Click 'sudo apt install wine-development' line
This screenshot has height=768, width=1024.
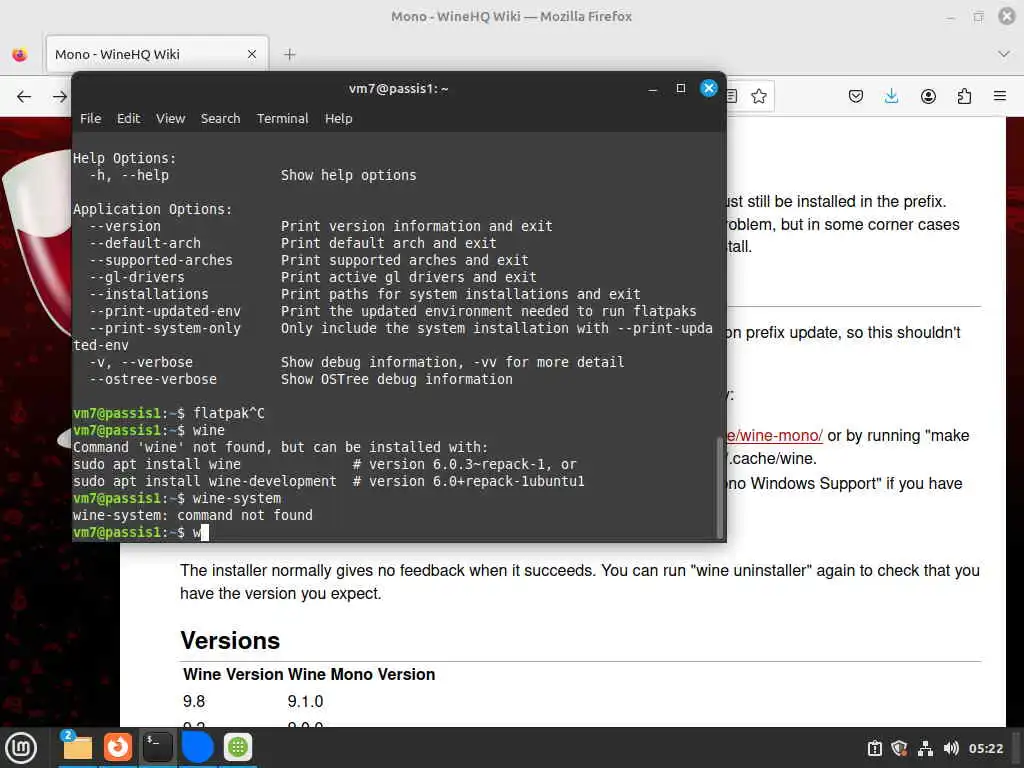tap(328, 481)
